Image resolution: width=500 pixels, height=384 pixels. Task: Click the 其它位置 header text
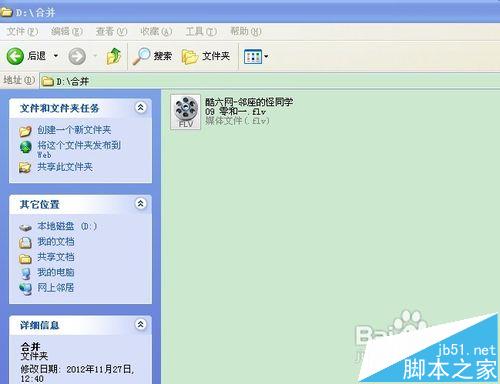[40, 204]
